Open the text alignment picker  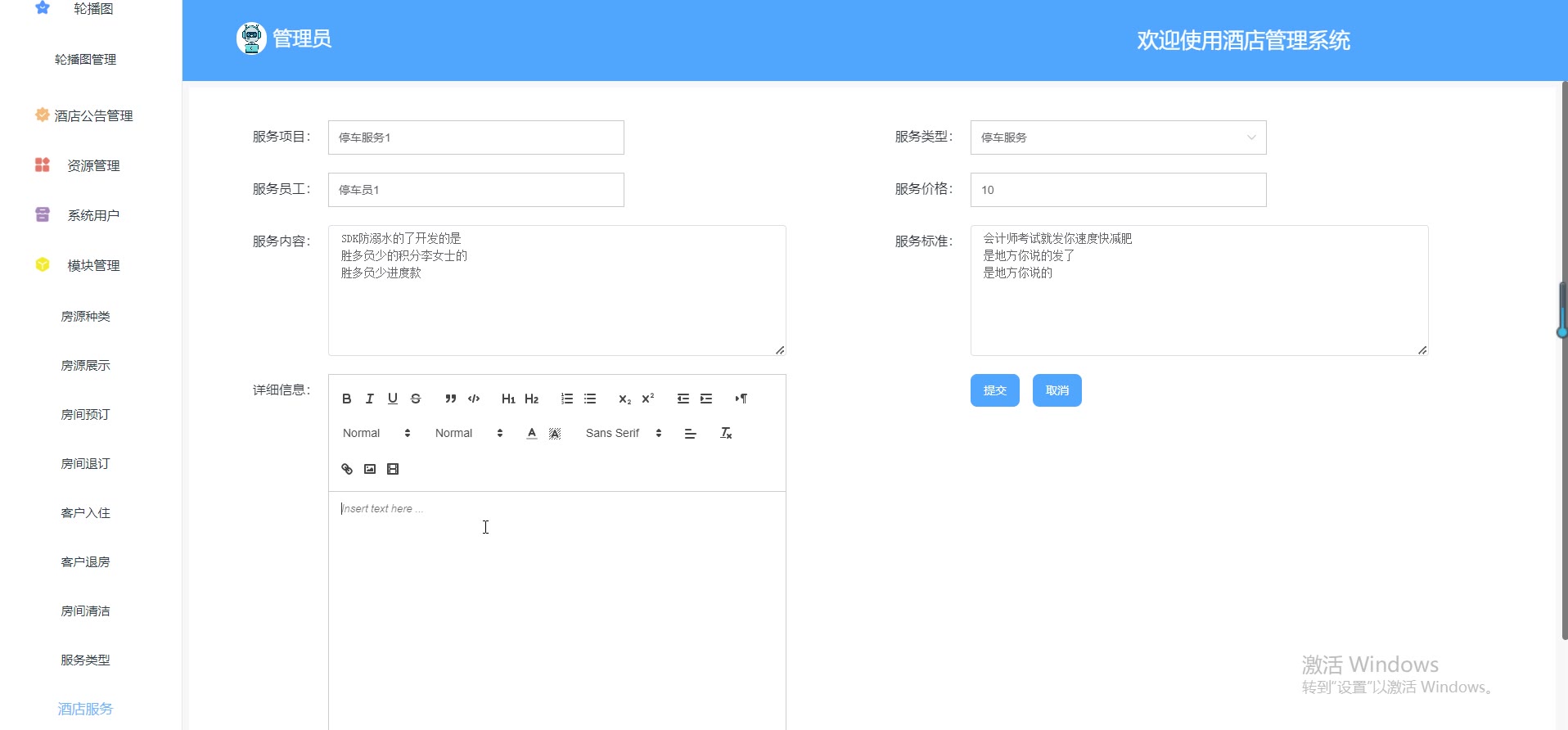point(690,433)
